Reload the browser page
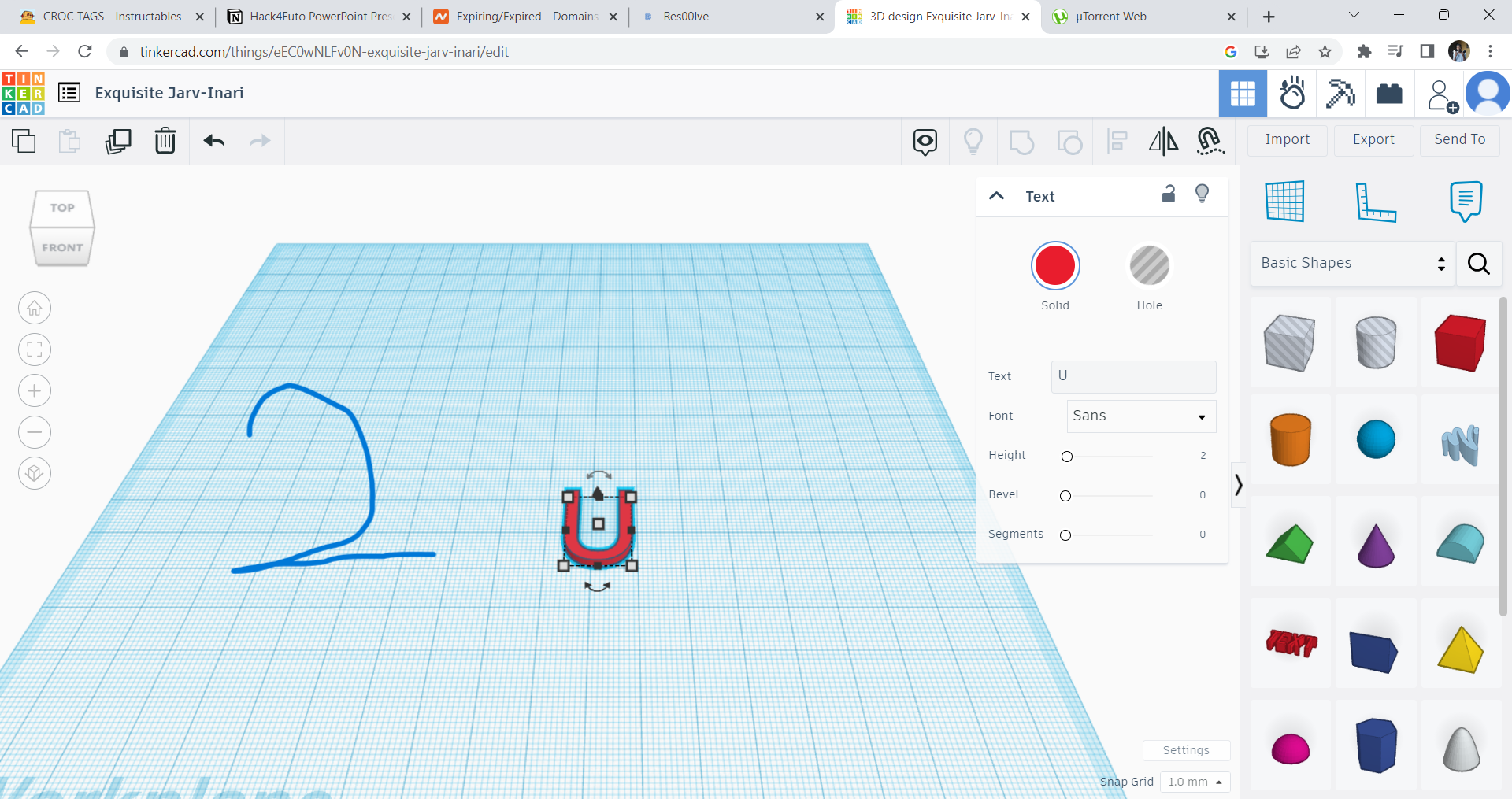1512x799 pixels. tap(85, 52)
